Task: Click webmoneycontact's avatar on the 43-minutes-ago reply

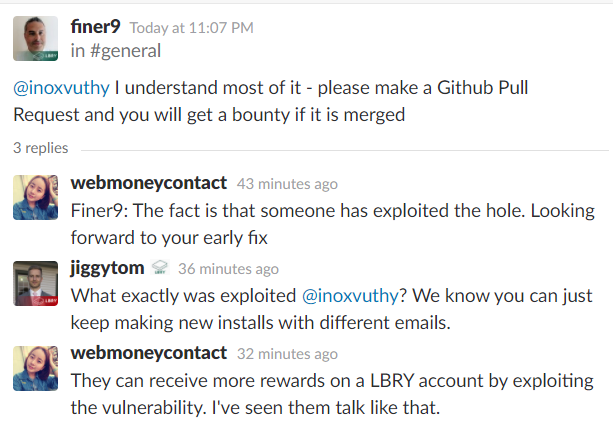Action: pyautogui.click(x=33, y=196)
